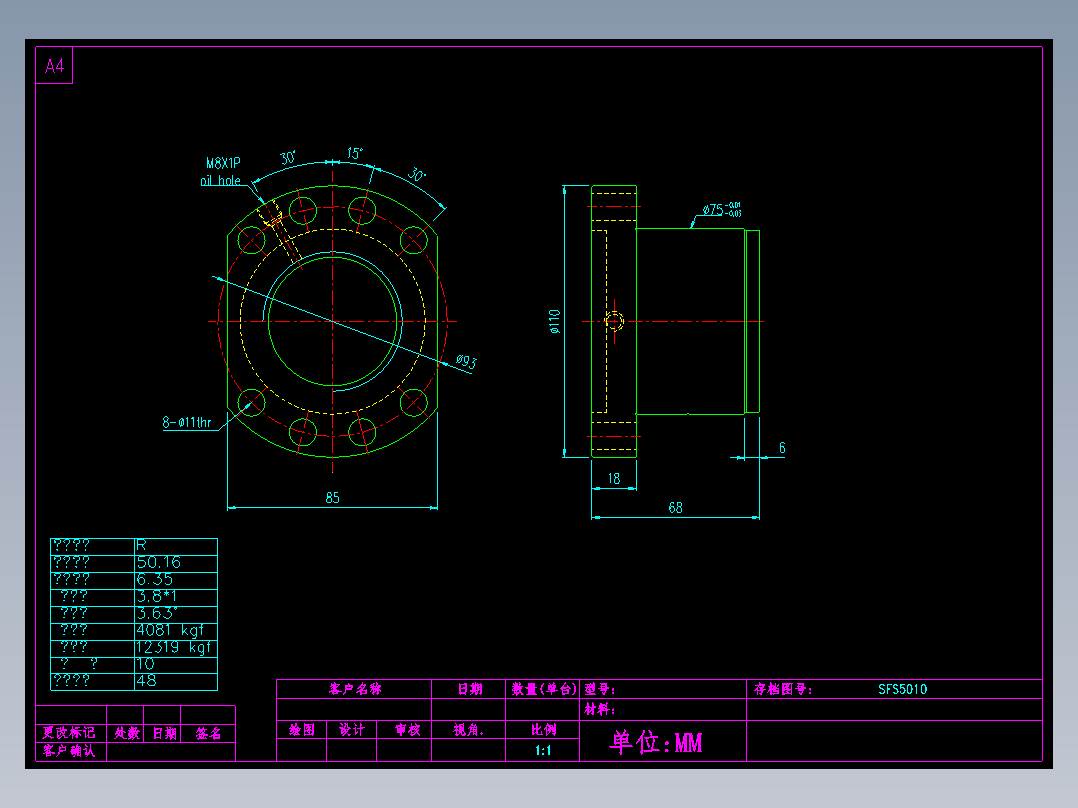
Task: Select the 4081 kgf load value
Action: point(170,631)
